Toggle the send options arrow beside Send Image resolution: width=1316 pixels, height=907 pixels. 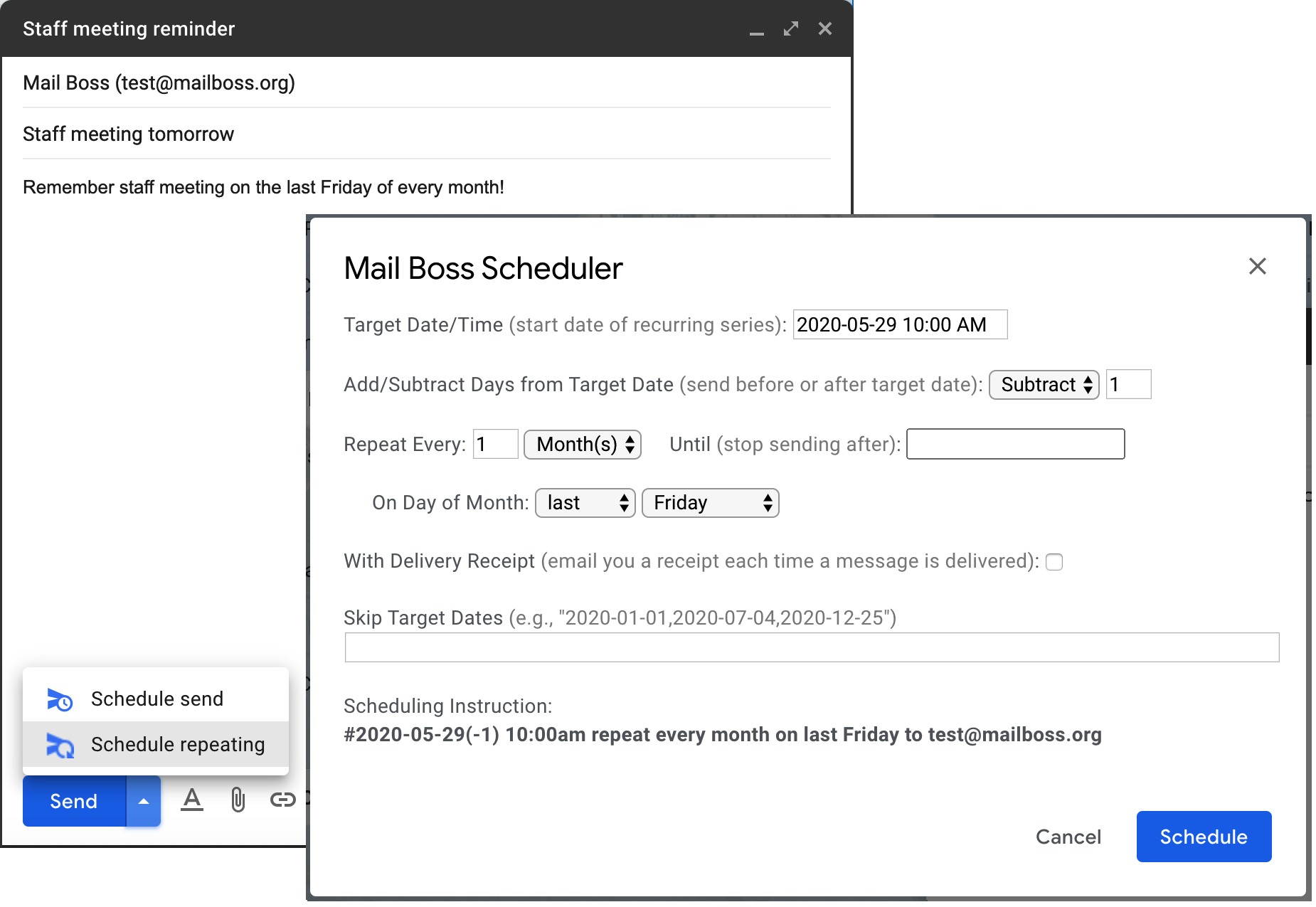coord(144,801)
